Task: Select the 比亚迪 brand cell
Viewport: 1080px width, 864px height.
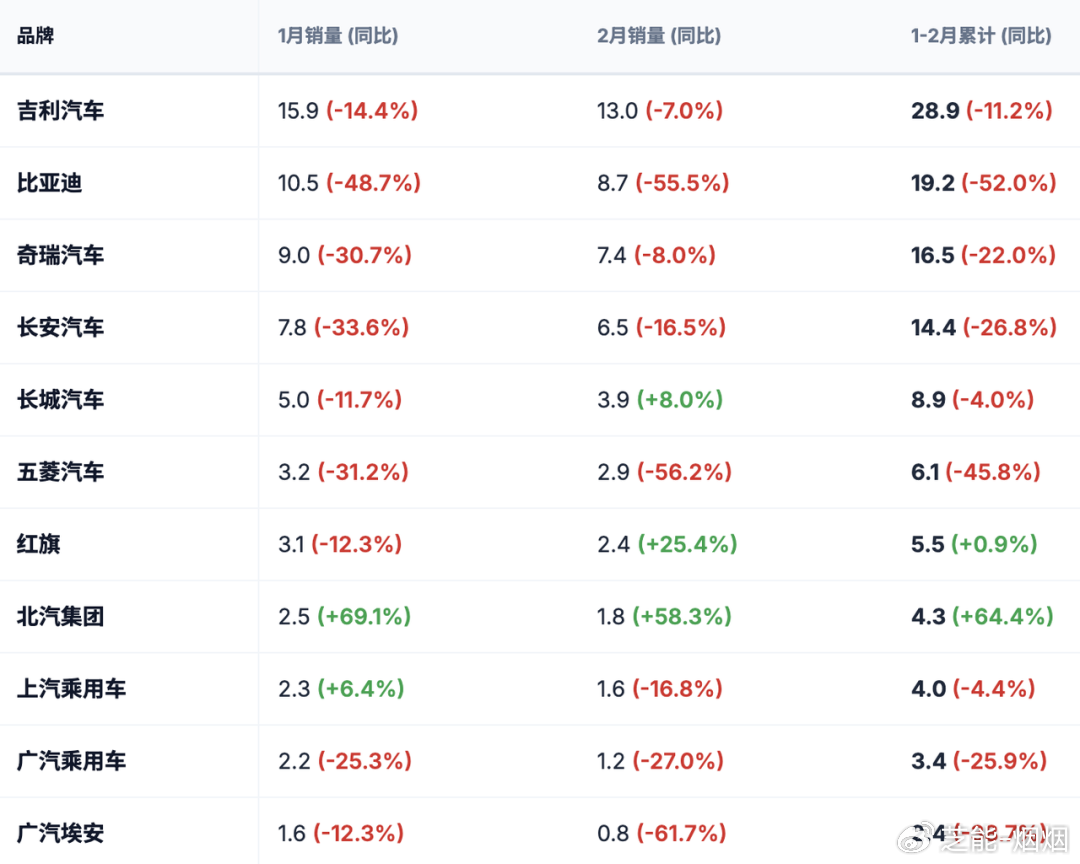Action: (x=50, y=183)
